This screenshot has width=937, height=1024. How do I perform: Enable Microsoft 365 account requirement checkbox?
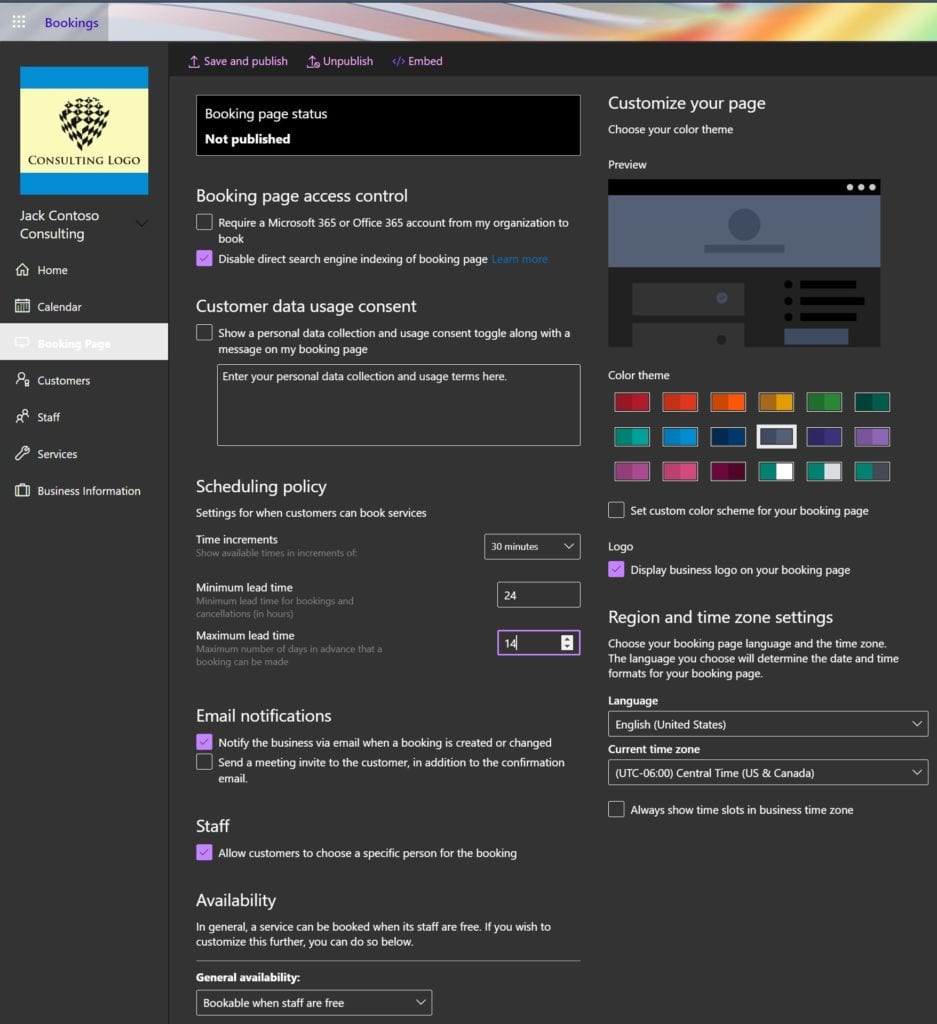coord(204,222)
